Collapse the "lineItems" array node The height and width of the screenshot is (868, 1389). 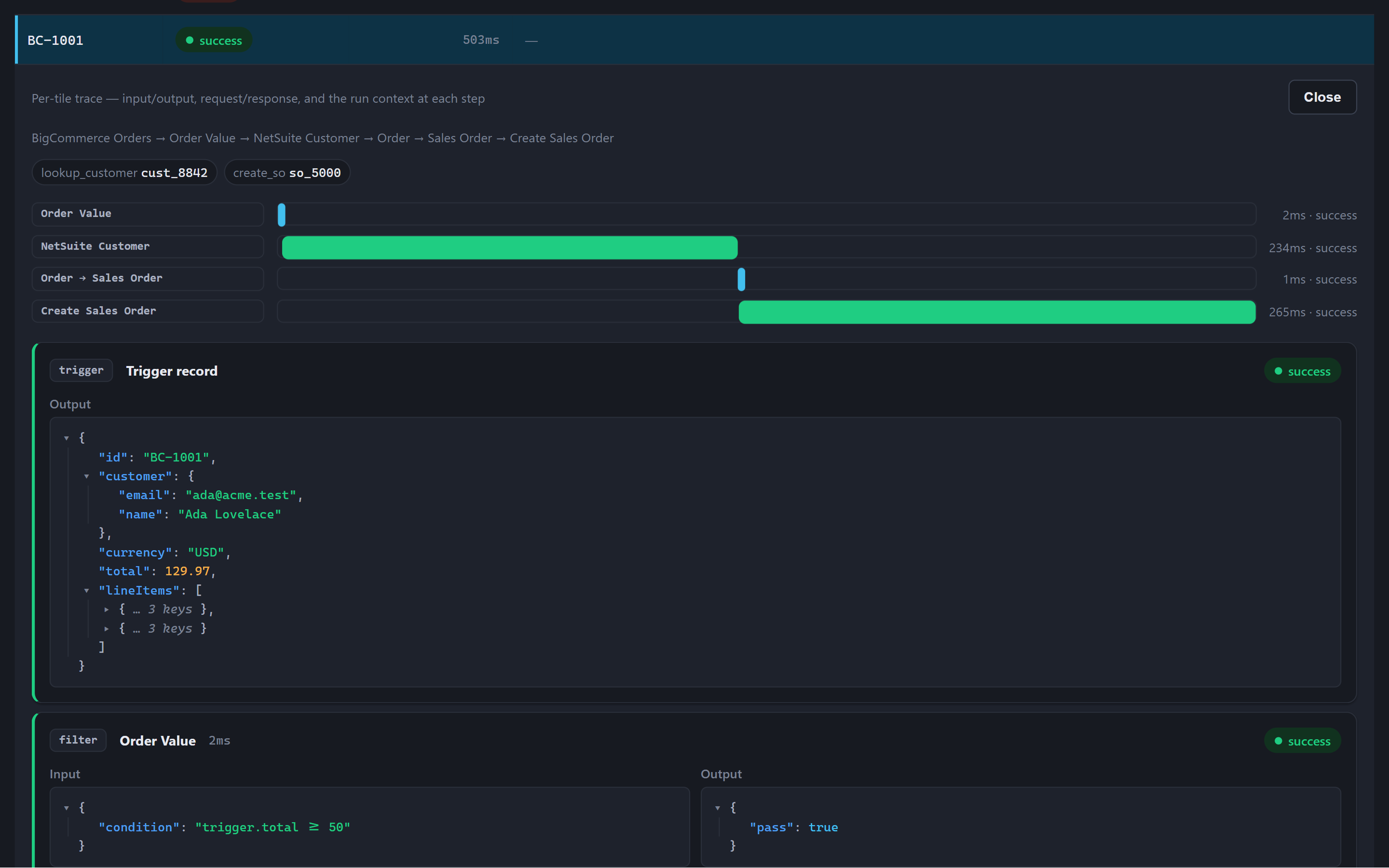[87, 590]
